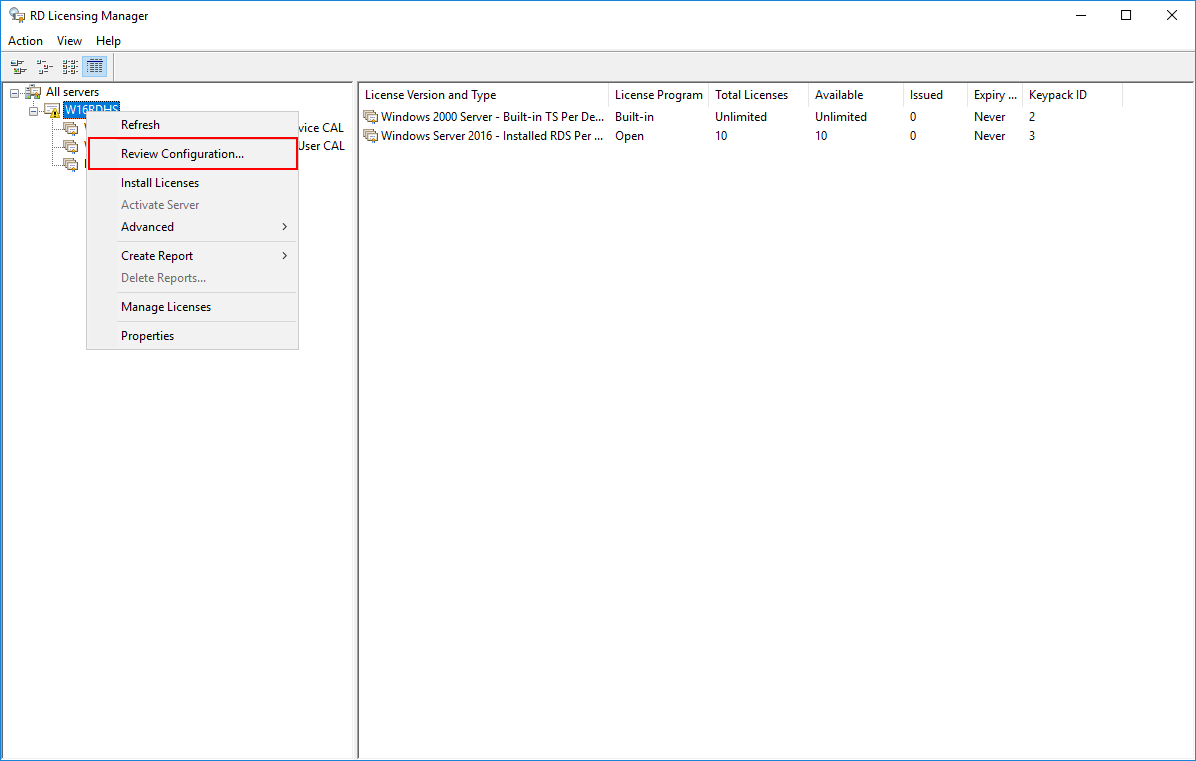Viewport: 1196px width, 761px height.
Task: Click the "10" value under Available
Action: [x=821, y=136]
